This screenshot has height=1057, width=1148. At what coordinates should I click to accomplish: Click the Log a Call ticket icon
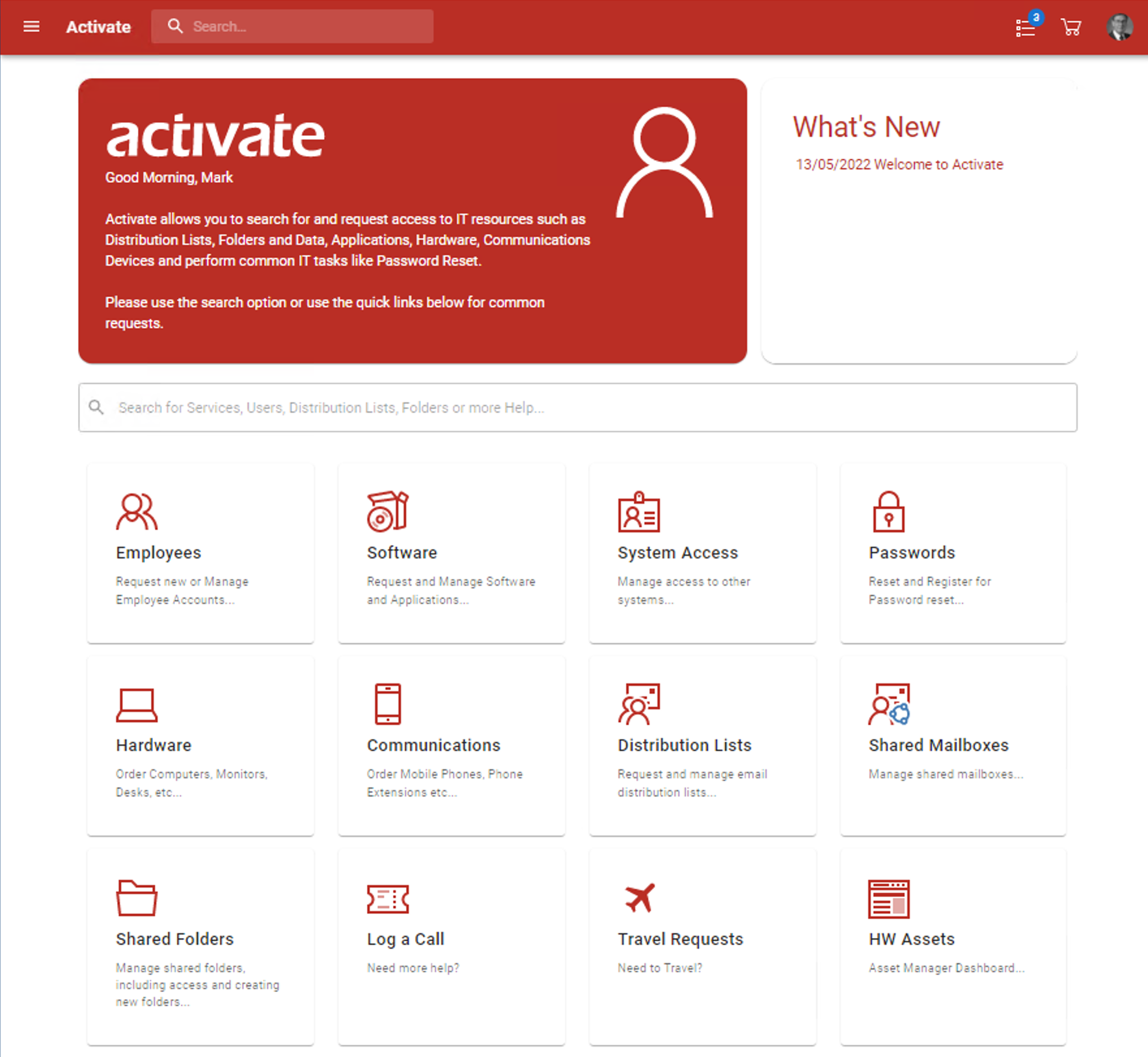pyautogui.click(x=388, y=899)
